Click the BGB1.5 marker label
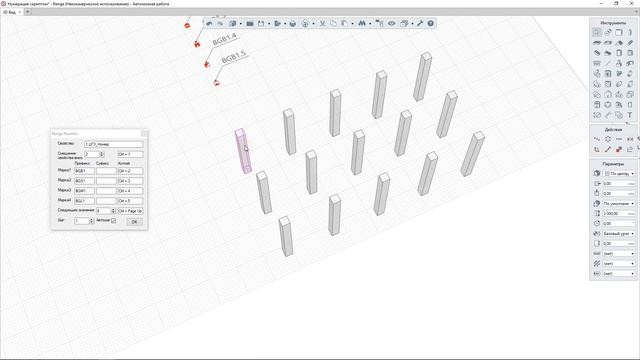 point(233,58)
